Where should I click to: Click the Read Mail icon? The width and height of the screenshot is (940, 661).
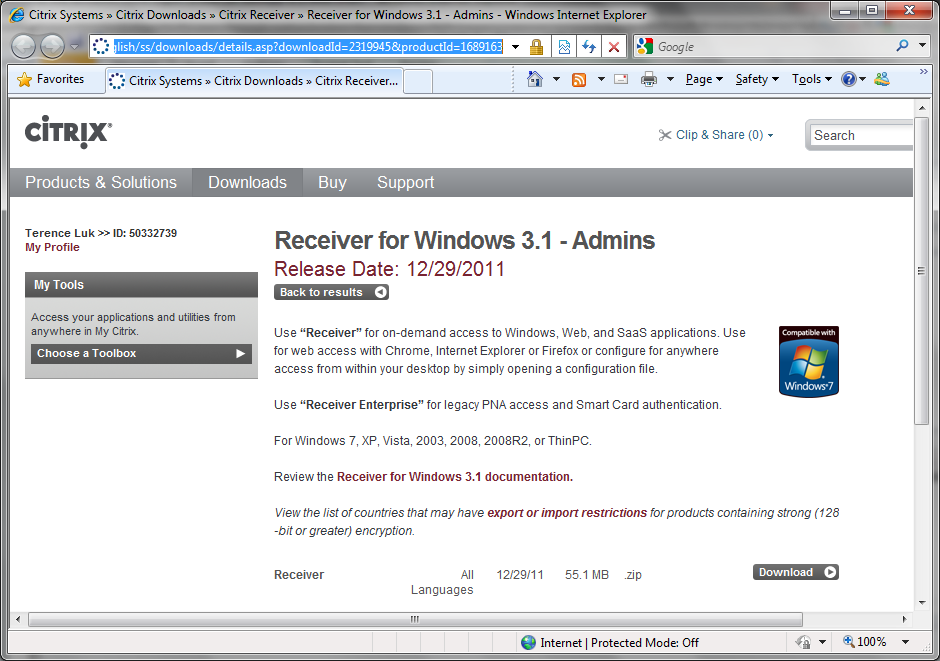[621, 79]
